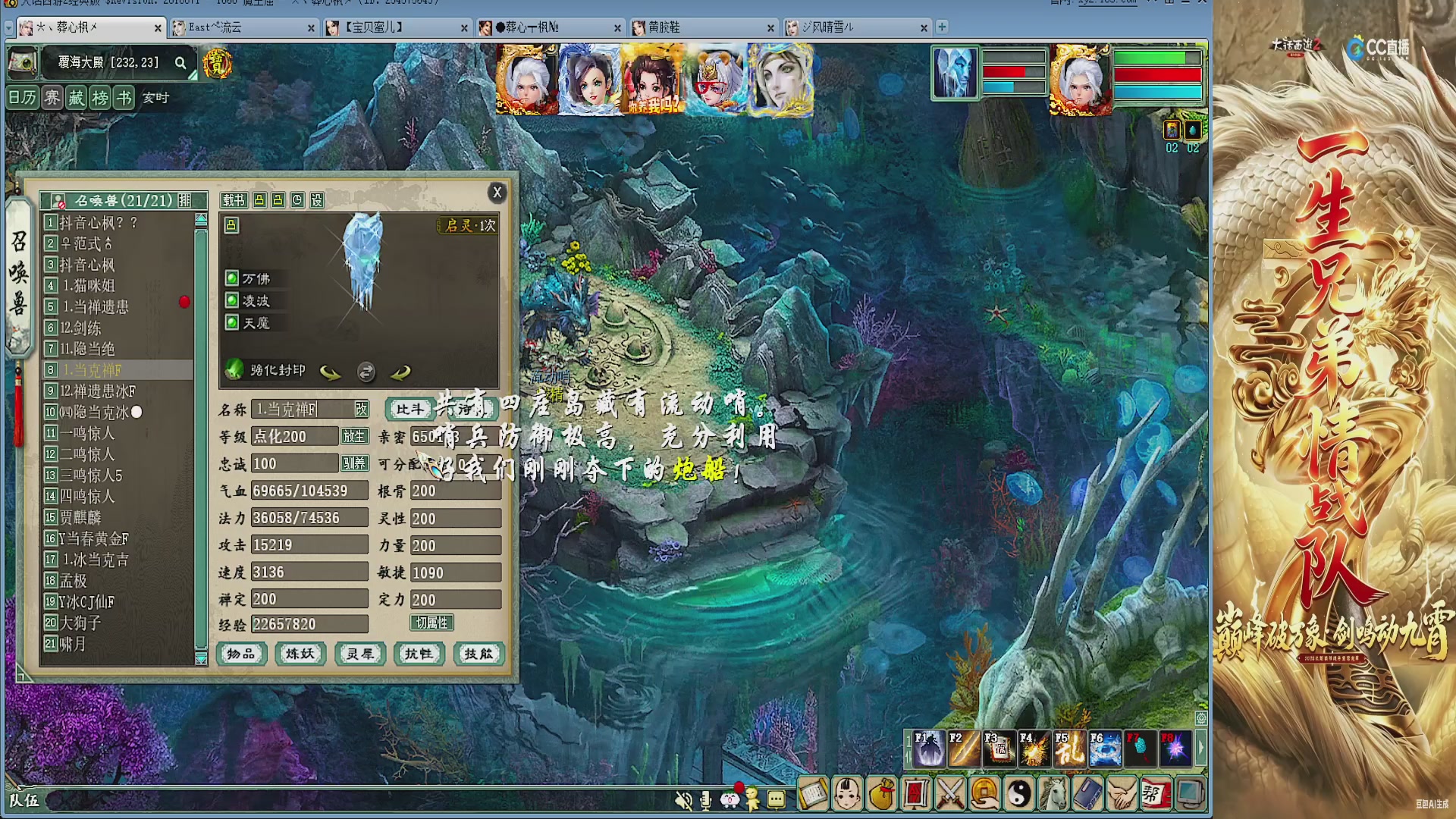Click the 比斗 duel button
Screen dimensions: 1456x819
(x=410, y=409)
